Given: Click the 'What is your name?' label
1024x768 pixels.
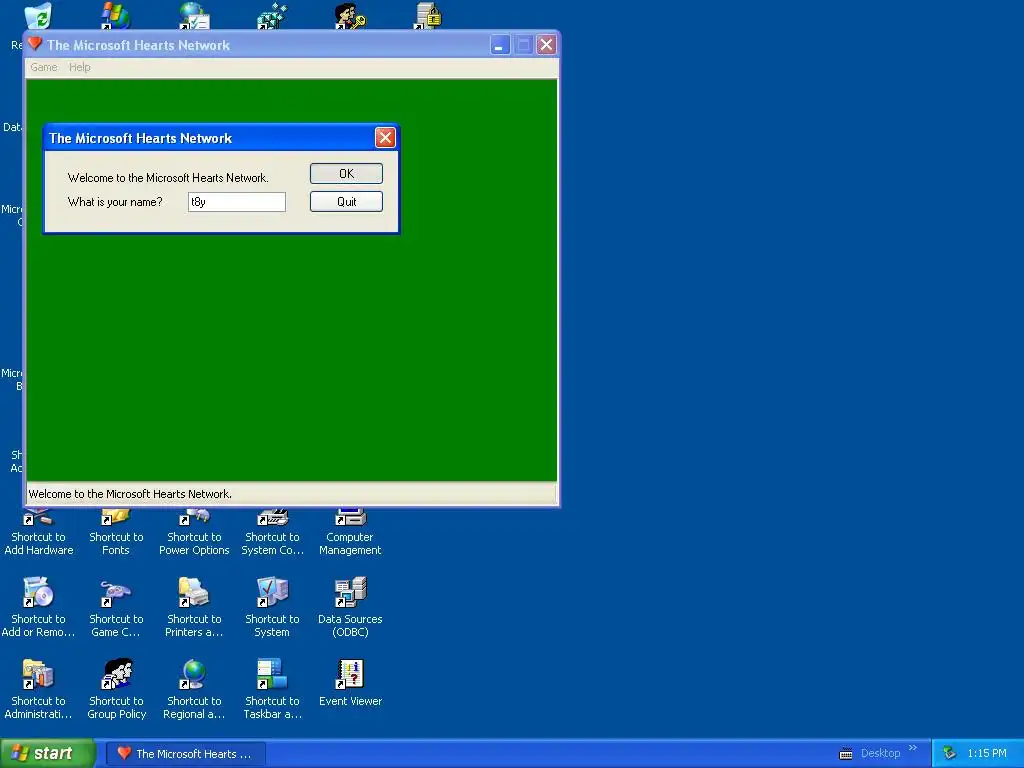Looking at the screenshot, I should pyautogui.click(x=115, y=202).
